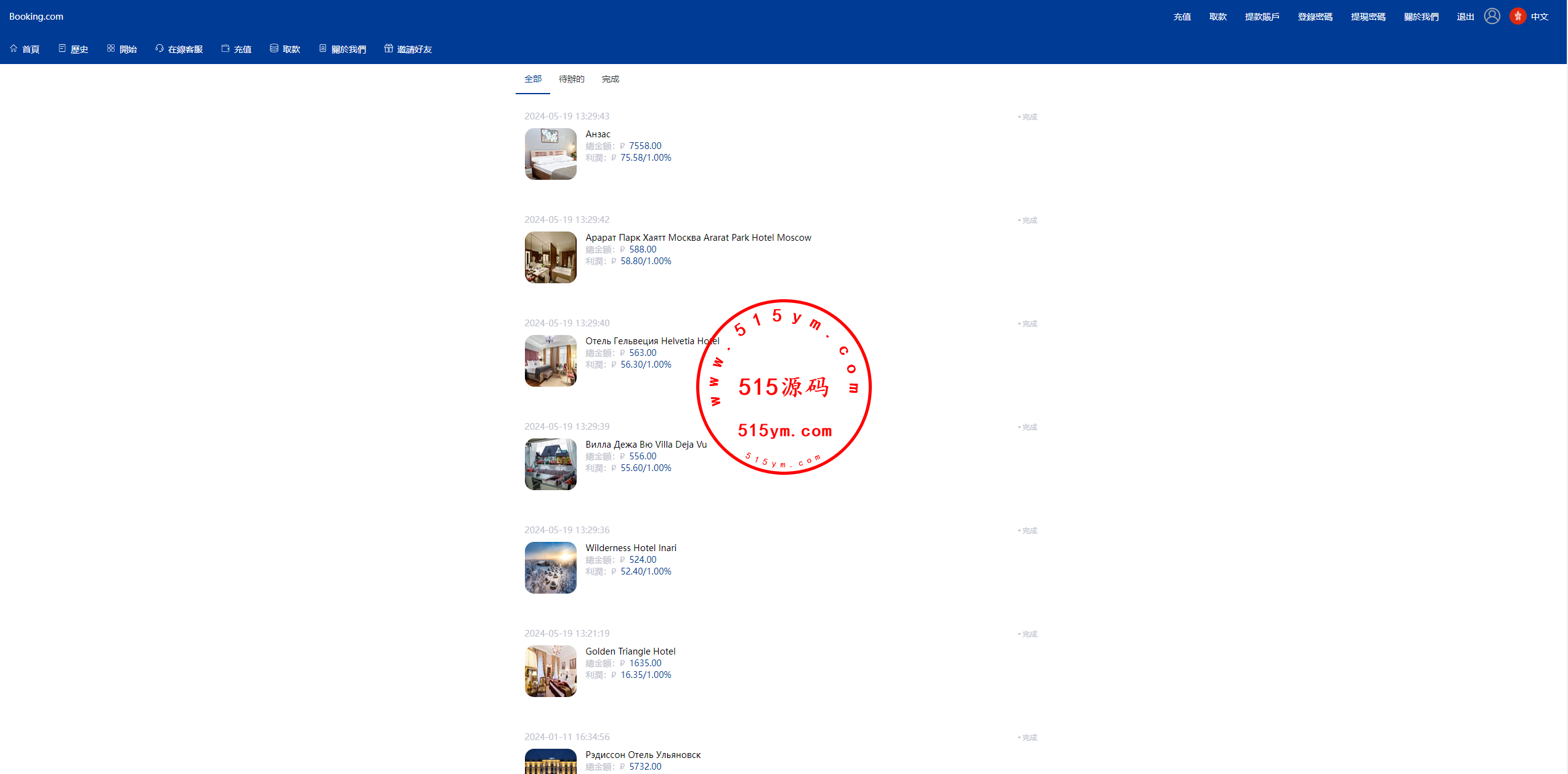Image resolution: width=1568 pixels, height=774 pixels.
Task: Open the 中文 language selector
Action: tap(1539, 17)
